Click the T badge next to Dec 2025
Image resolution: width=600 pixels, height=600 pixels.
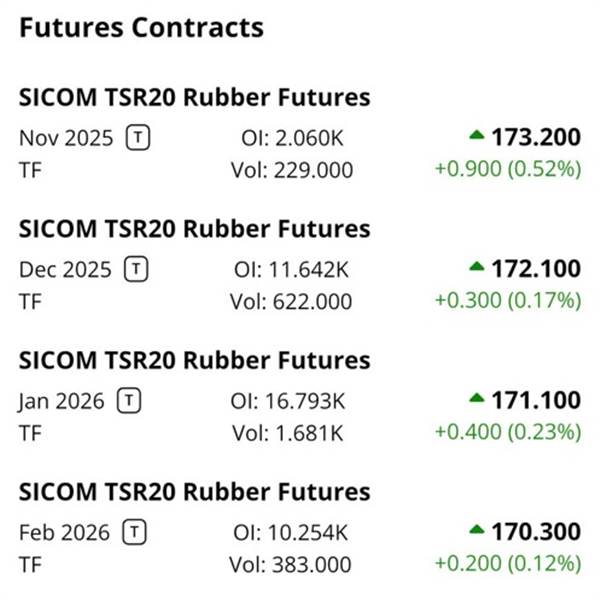136,269
